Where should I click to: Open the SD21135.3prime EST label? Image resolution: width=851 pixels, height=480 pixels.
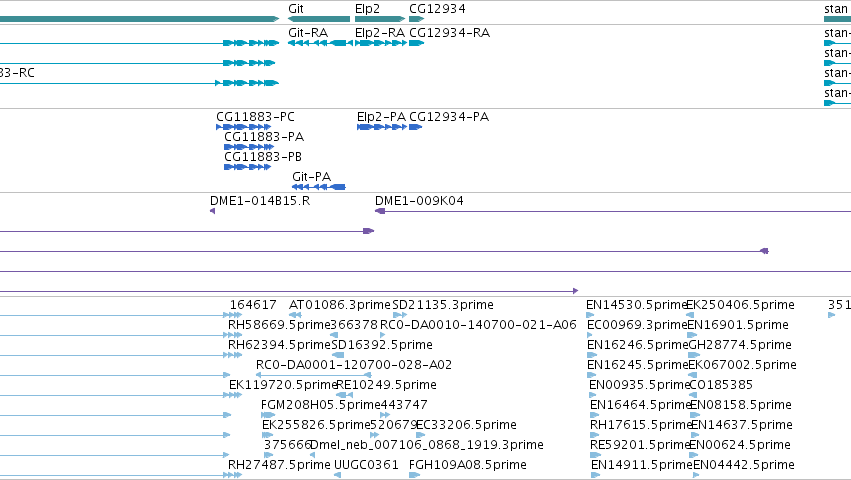point(443,305)
